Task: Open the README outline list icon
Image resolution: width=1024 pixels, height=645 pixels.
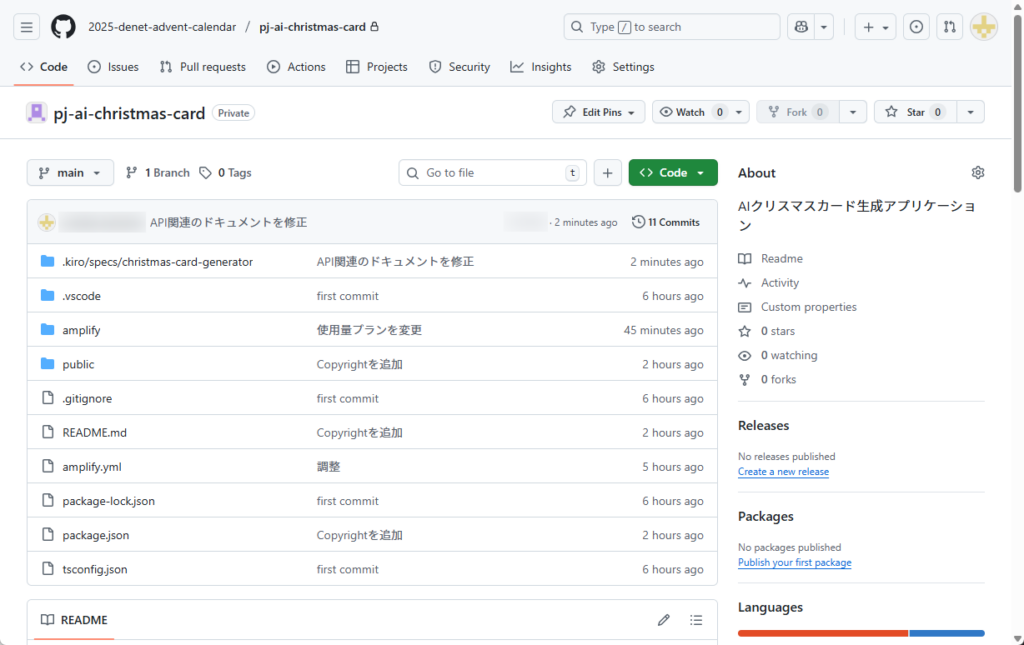Action: 696,620
